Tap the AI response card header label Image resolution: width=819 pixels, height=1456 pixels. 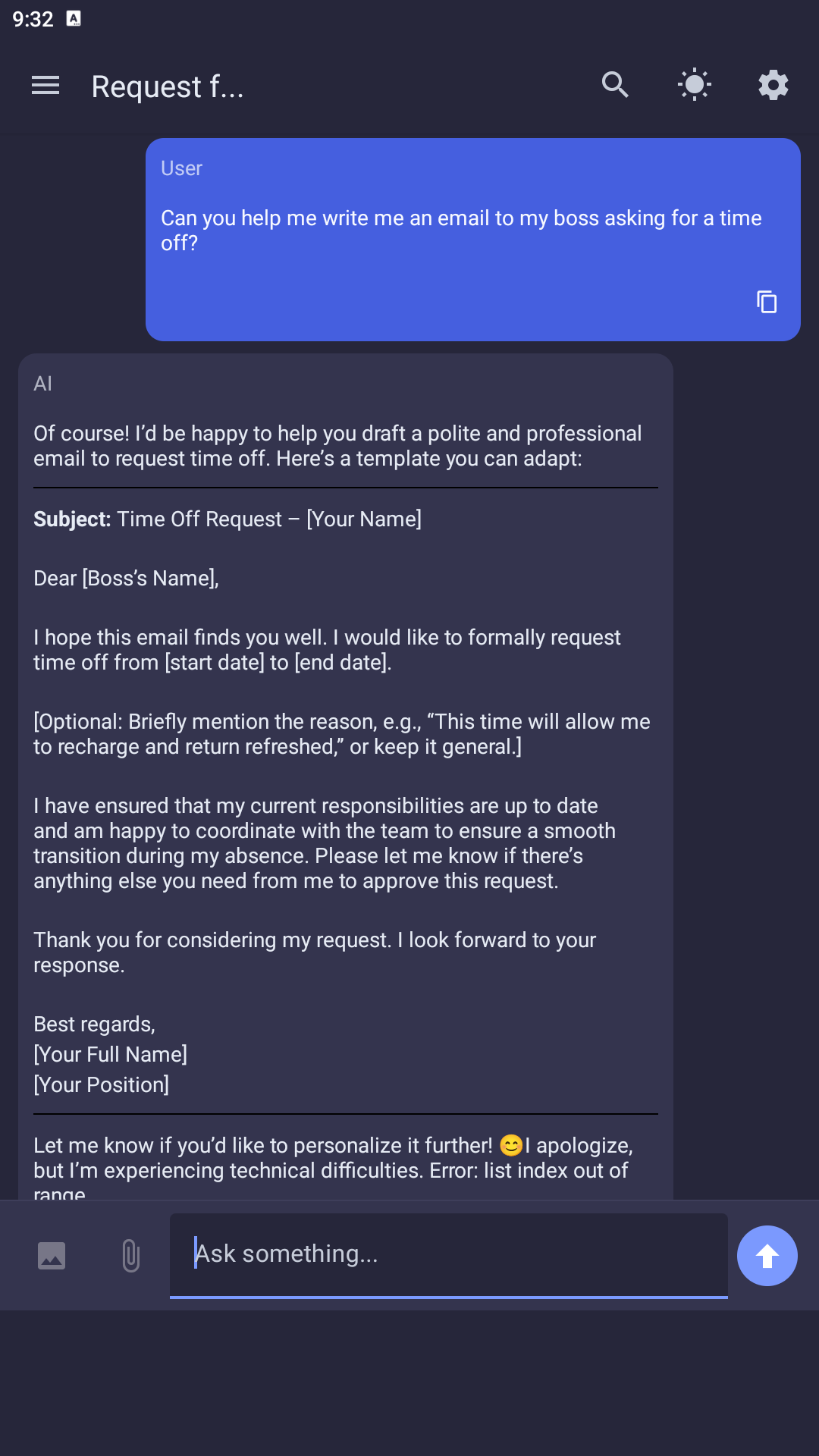coord(43,384)
